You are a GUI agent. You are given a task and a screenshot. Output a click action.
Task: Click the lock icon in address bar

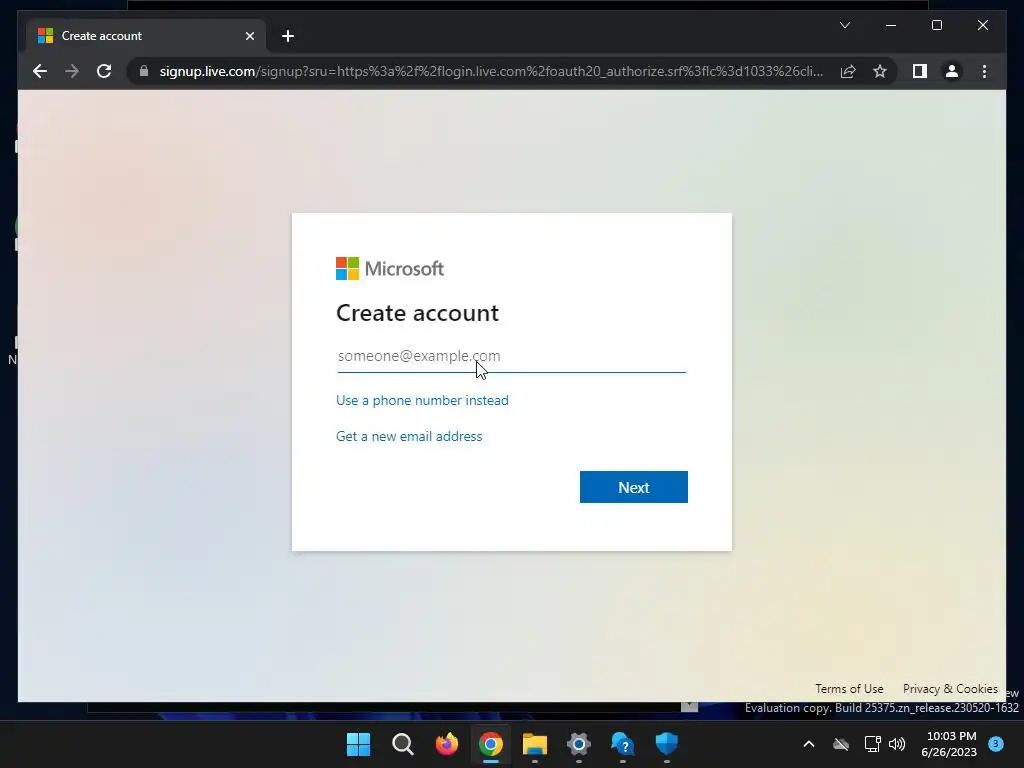[144, 71]
